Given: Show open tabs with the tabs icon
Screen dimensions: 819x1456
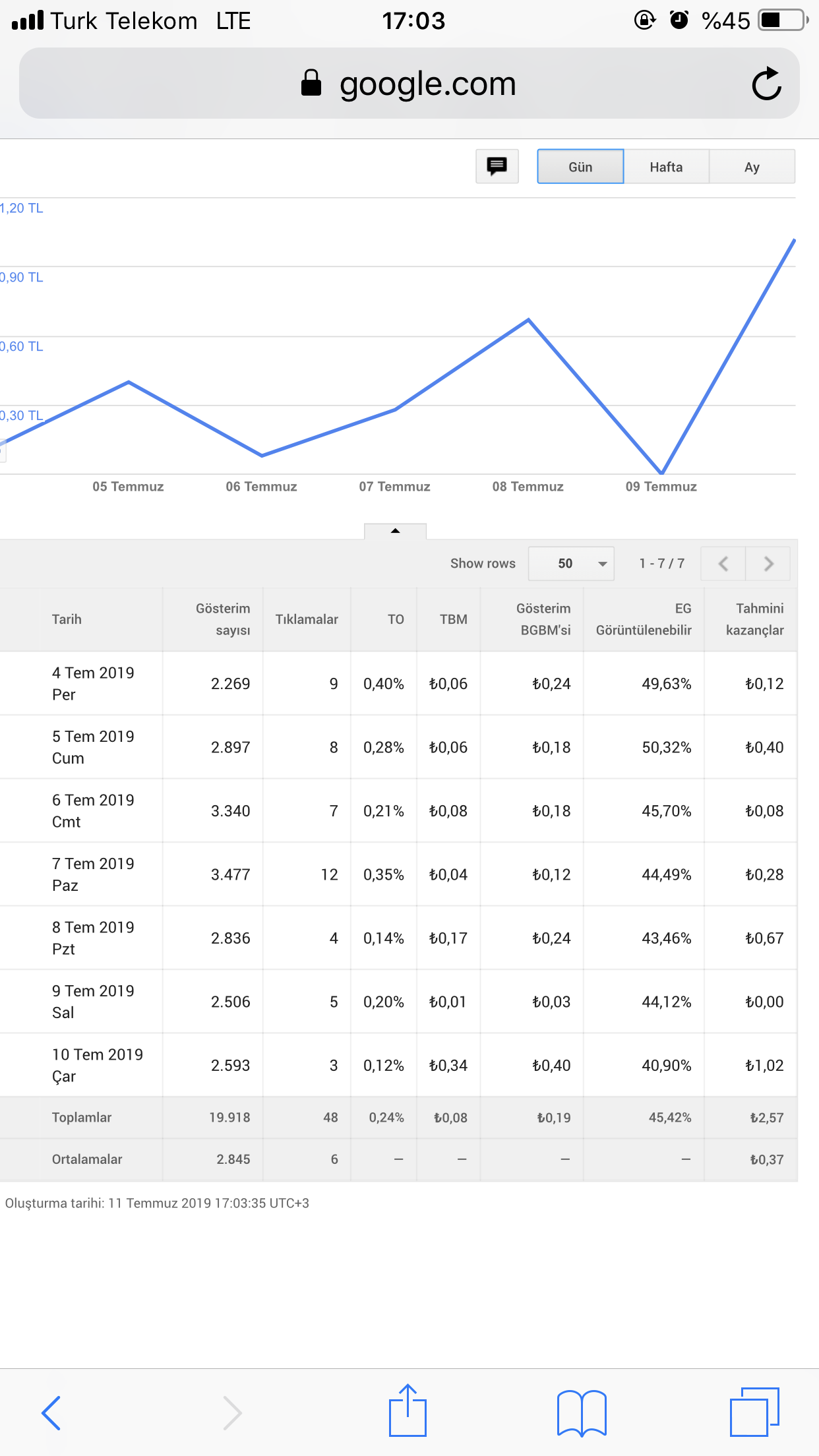Looking at the screenshot, I should point(754,1411).
